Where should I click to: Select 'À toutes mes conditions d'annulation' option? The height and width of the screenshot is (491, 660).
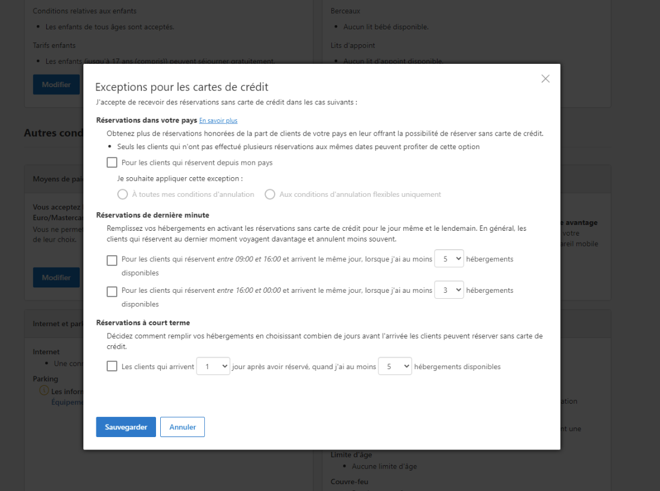click(123, 194)
